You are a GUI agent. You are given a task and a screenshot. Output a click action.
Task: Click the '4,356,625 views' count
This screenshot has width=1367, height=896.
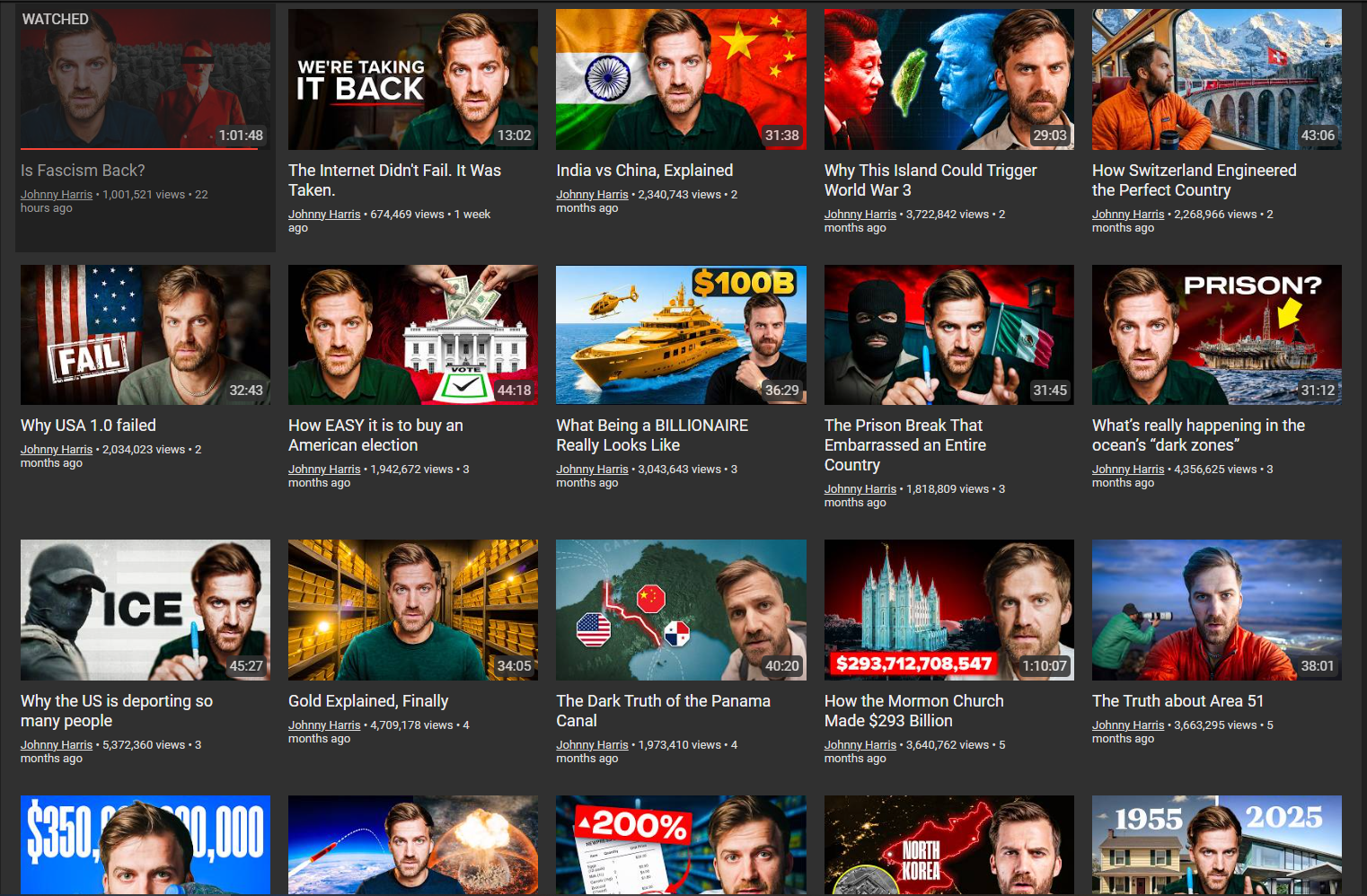point(1215,470)
